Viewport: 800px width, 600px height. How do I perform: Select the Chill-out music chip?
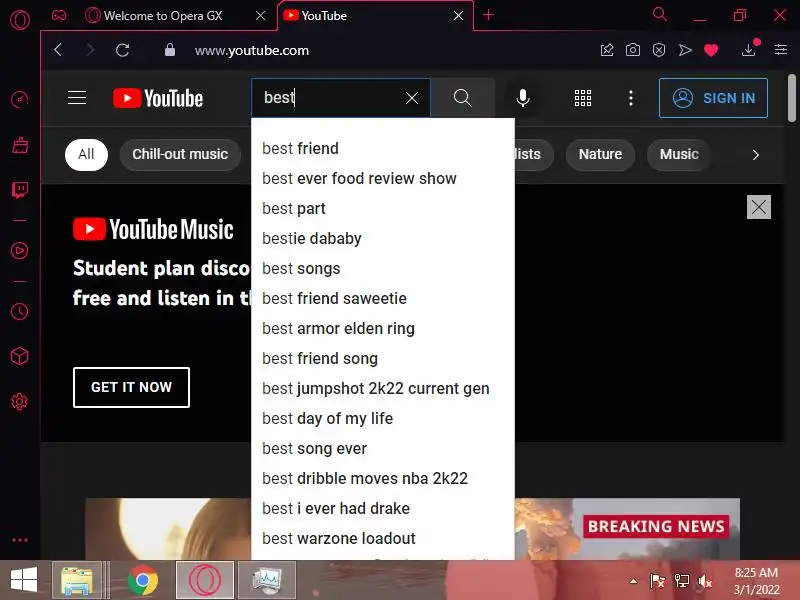180,154
